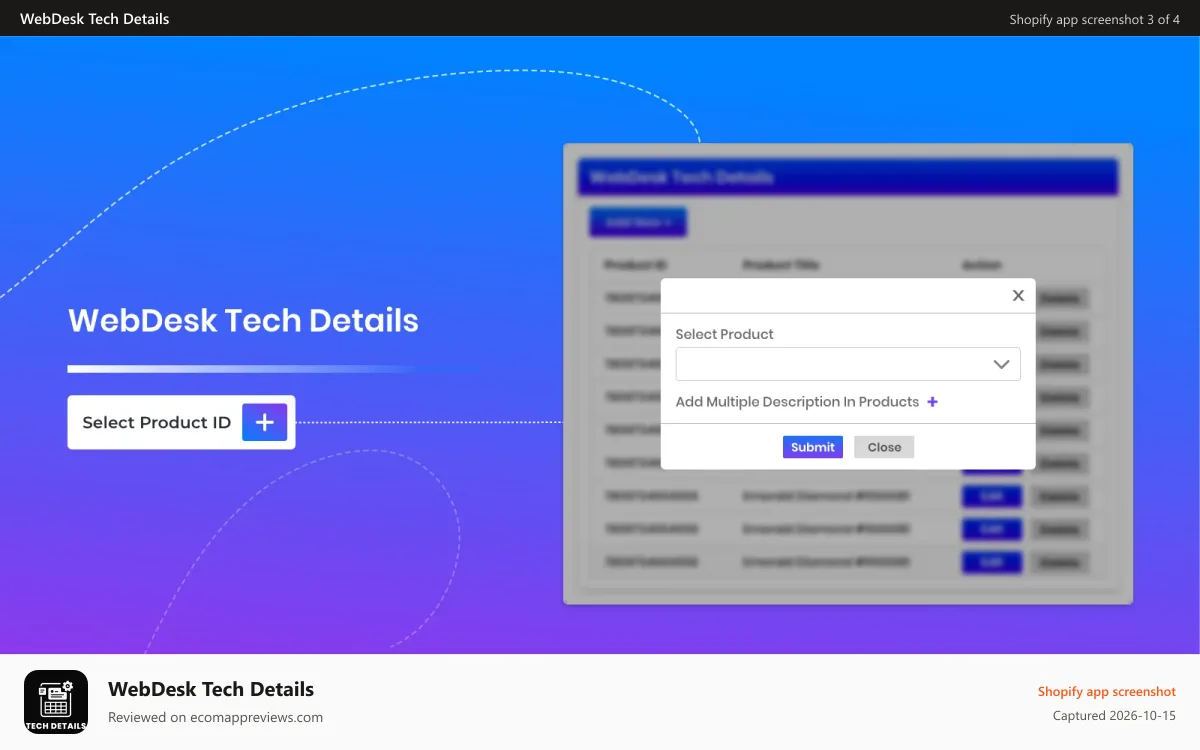Click the WebDesk Tech Details app logo
This screenshot has width=1200, height=750.
(x=56, y=702)
